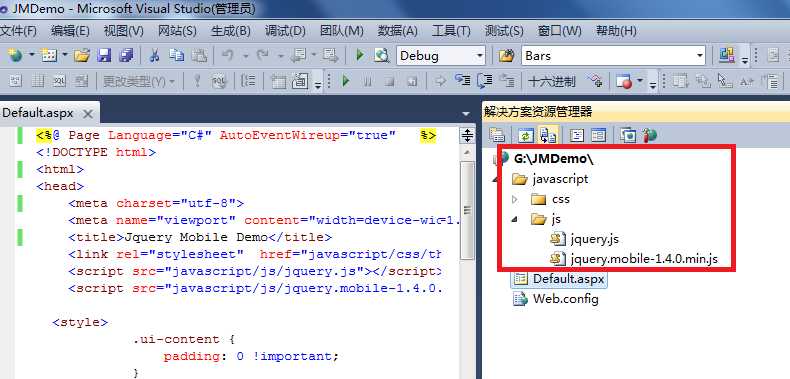Click the New Website globe icon
Viewport: 790px width, 379px height.
(x=15, y=55)
